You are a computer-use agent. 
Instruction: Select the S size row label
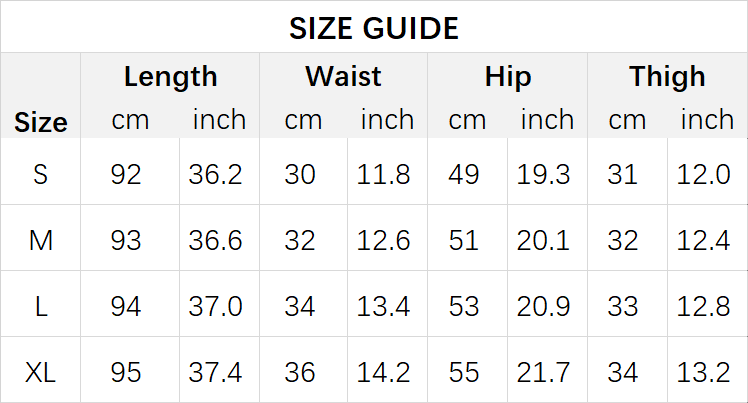pos(41,174)
